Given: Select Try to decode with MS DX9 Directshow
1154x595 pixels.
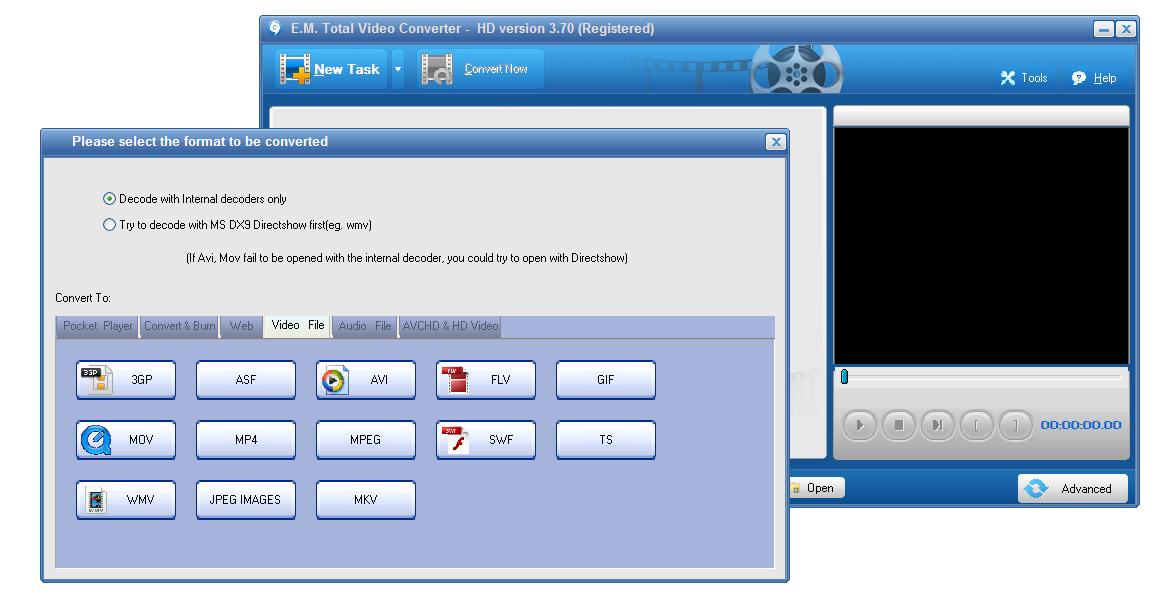Looking at the screenshot, I should tap(110, 225).
